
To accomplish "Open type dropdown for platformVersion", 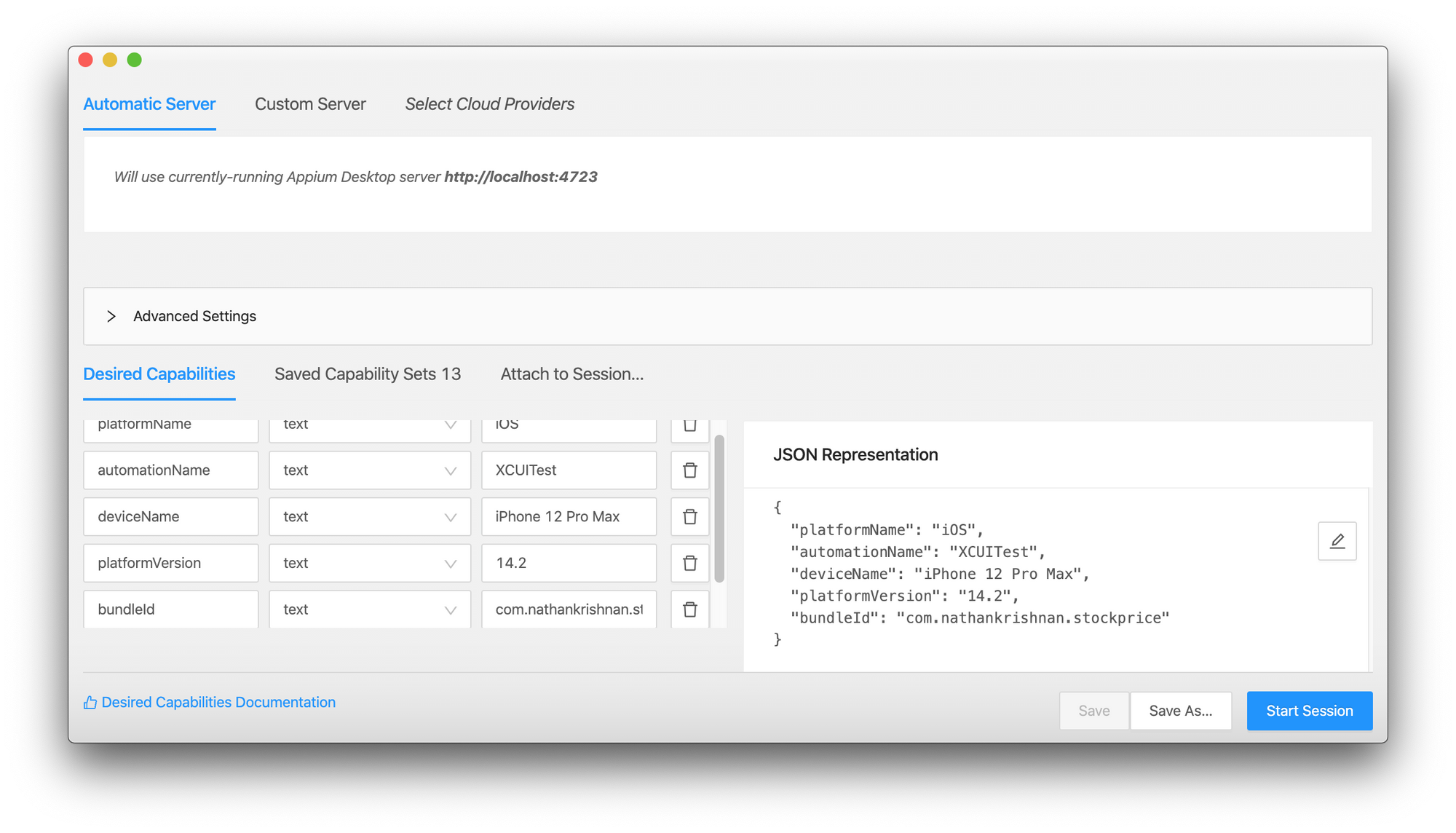I will [370, 563].
